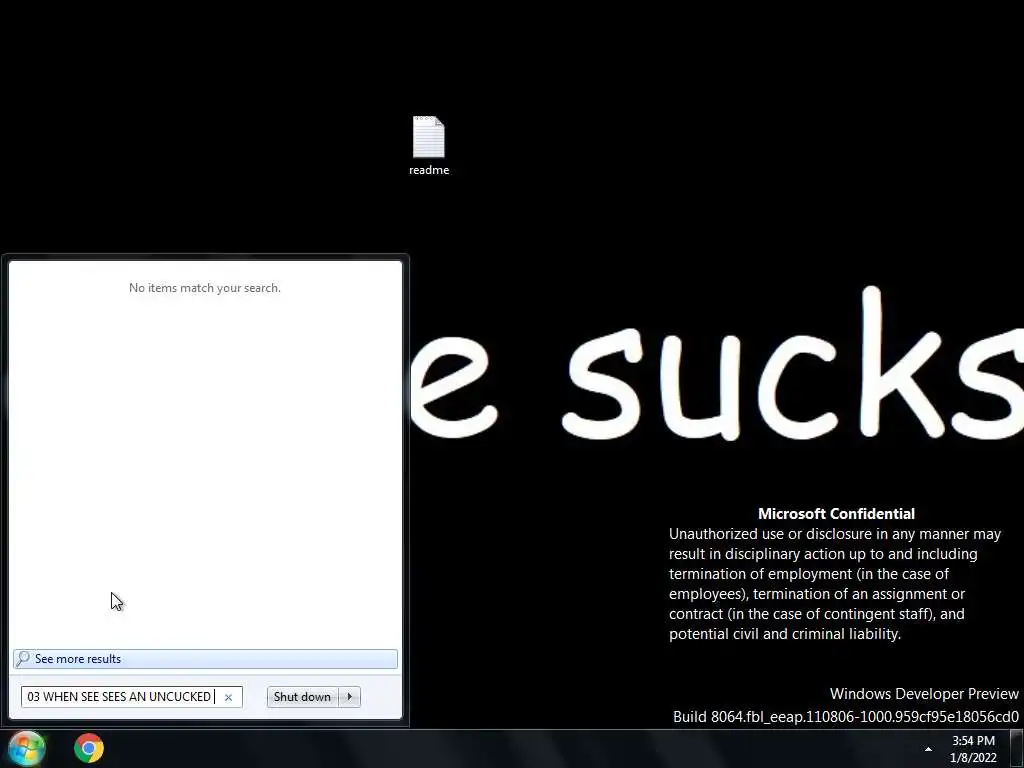The height and width of the screenshot is (768, 1024).
Task: Open the readme file on desktop
Action: click(428, 145)
